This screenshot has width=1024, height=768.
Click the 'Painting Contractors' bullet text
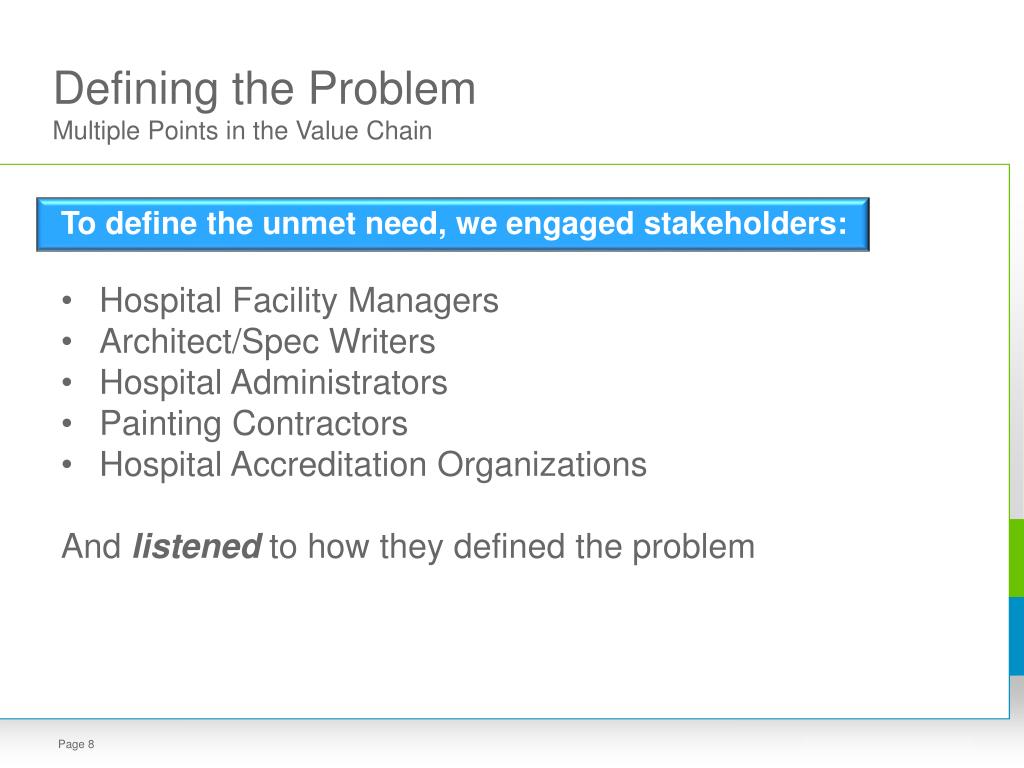pyautogui.click(x=254, y=424)
